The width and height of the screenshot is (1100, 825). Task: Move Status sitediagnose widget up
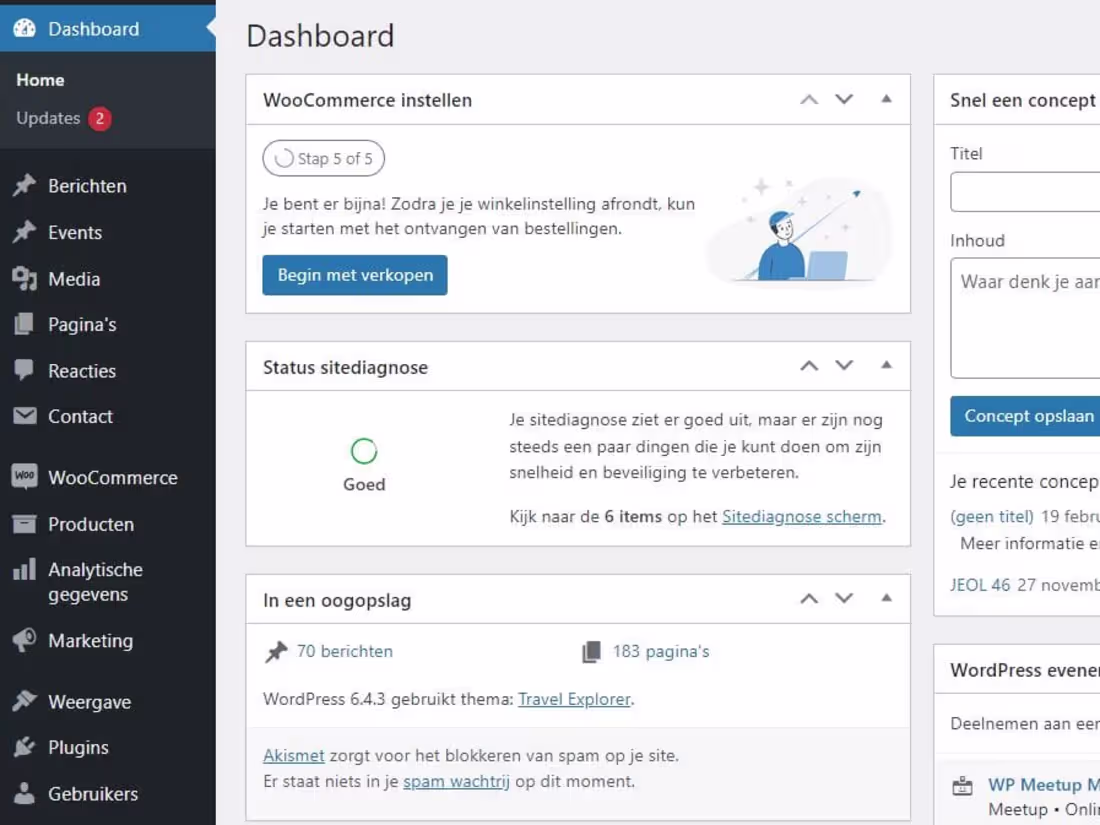(x=809, y=365)
